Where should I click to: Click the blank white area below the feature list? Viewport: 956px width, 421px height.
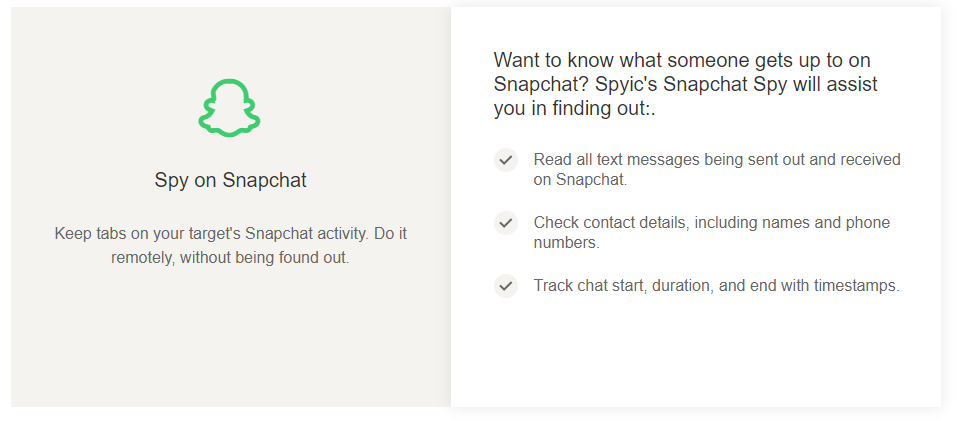tap(696, 353)
